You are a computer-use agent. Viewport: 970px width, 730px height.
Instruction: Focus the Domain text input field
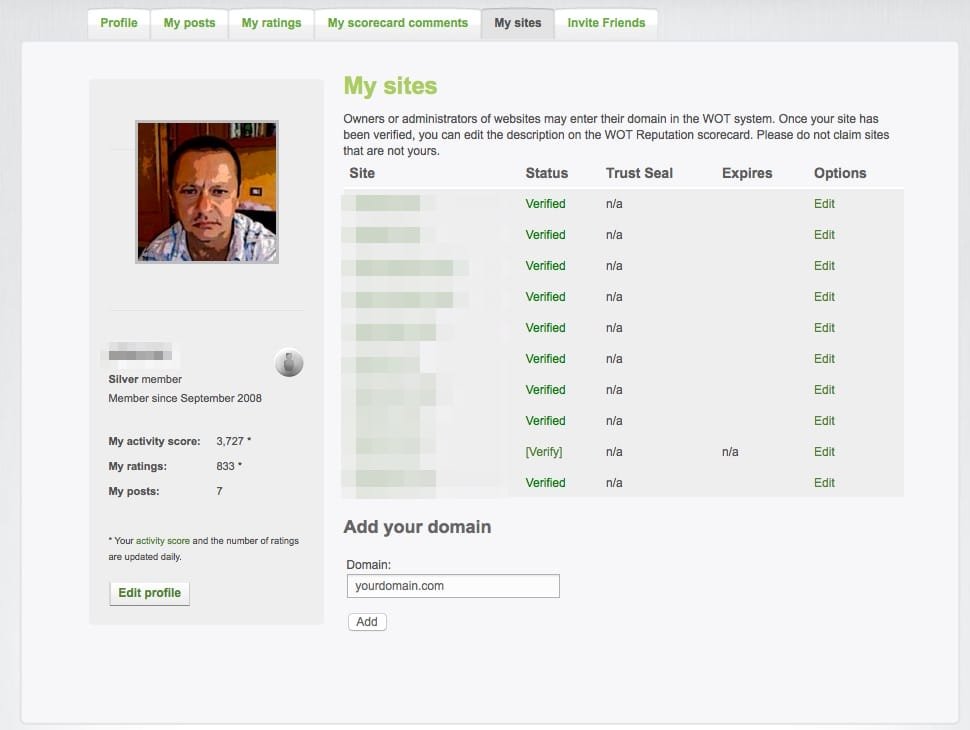453,586
